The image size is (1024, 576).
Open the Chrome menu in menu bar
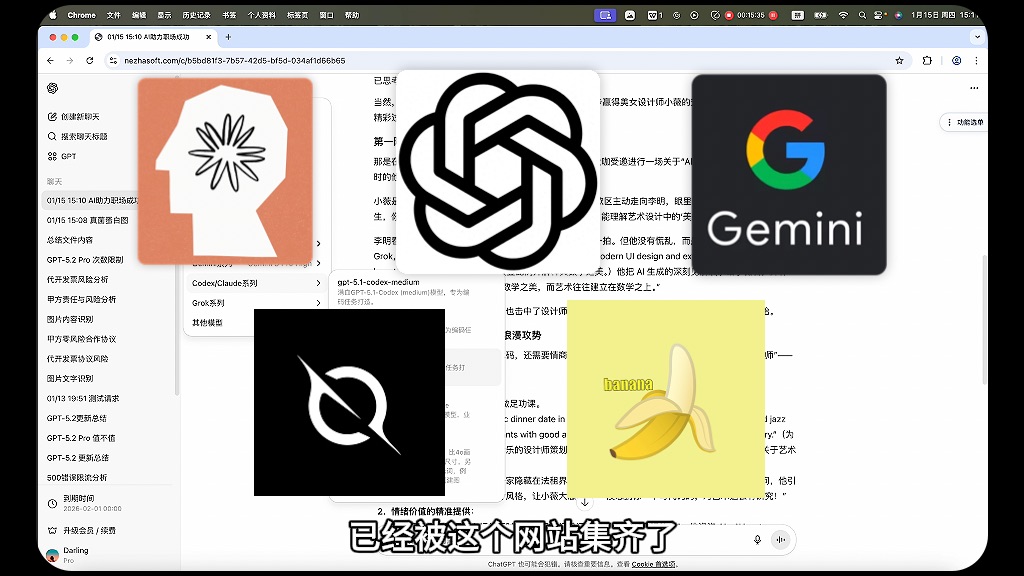[81, 15]
